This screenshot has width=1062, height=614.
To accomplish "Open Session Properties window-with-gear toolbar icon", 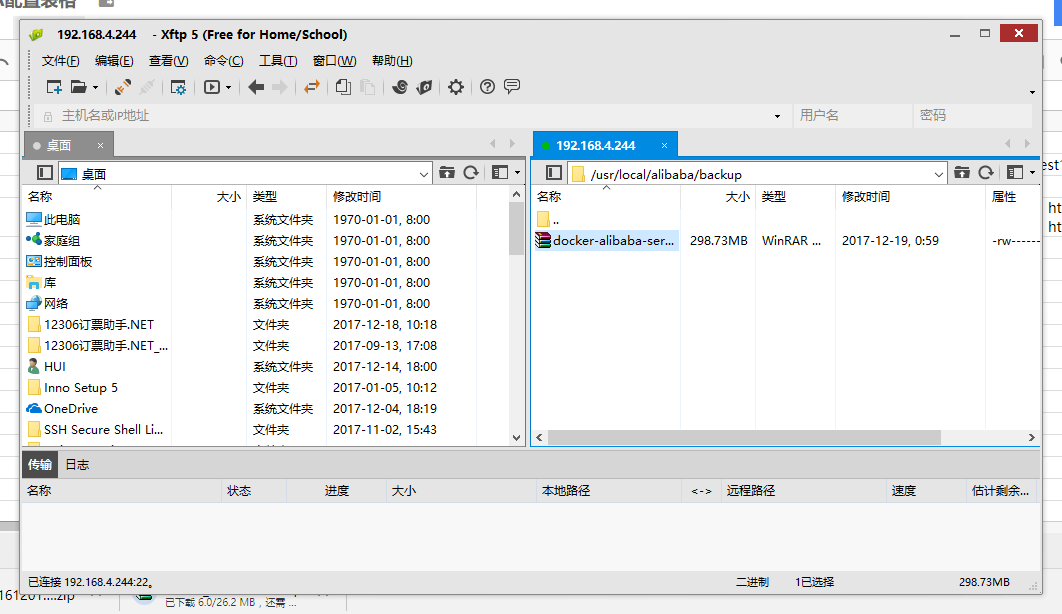I will [x=178, y=87].
